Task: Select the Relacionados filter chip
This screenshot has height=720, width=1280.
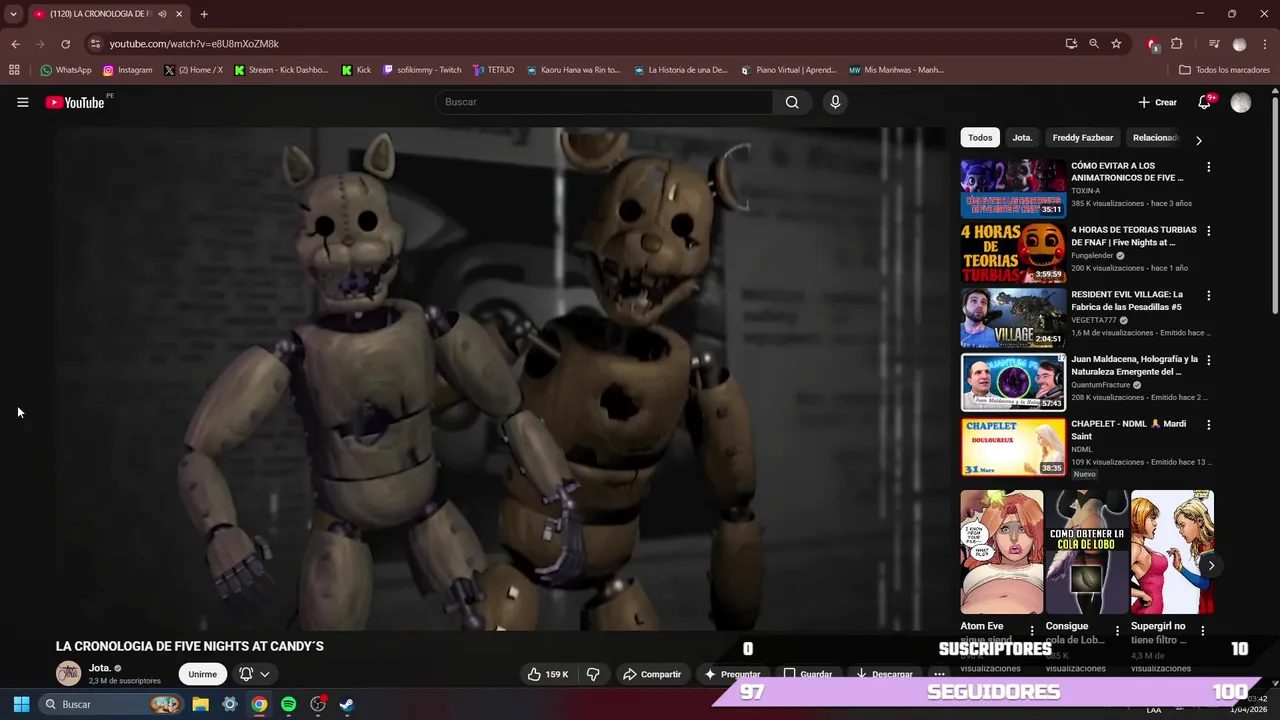Action: click(1155, 138)
